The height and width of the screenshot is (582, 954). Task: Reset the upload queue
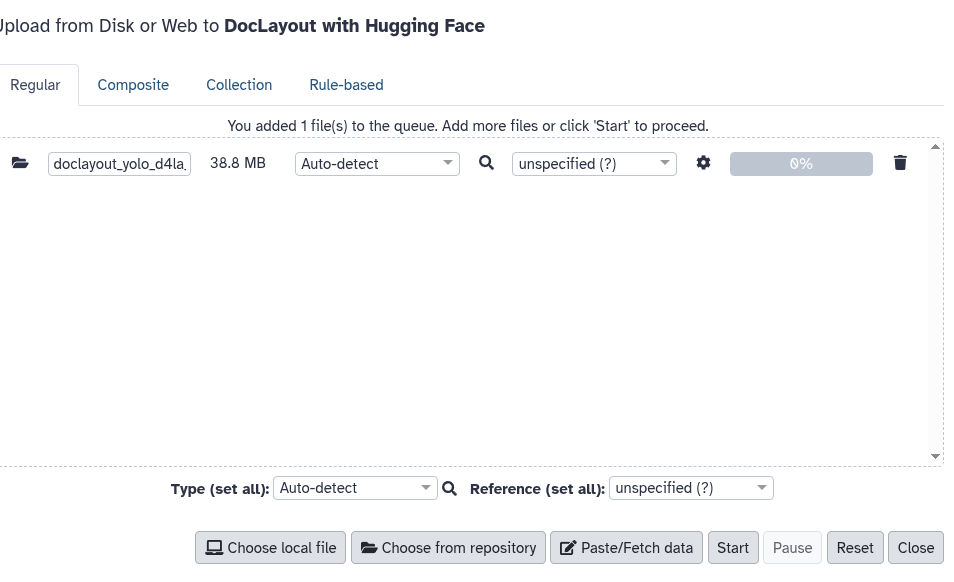(x=854, y=547)
